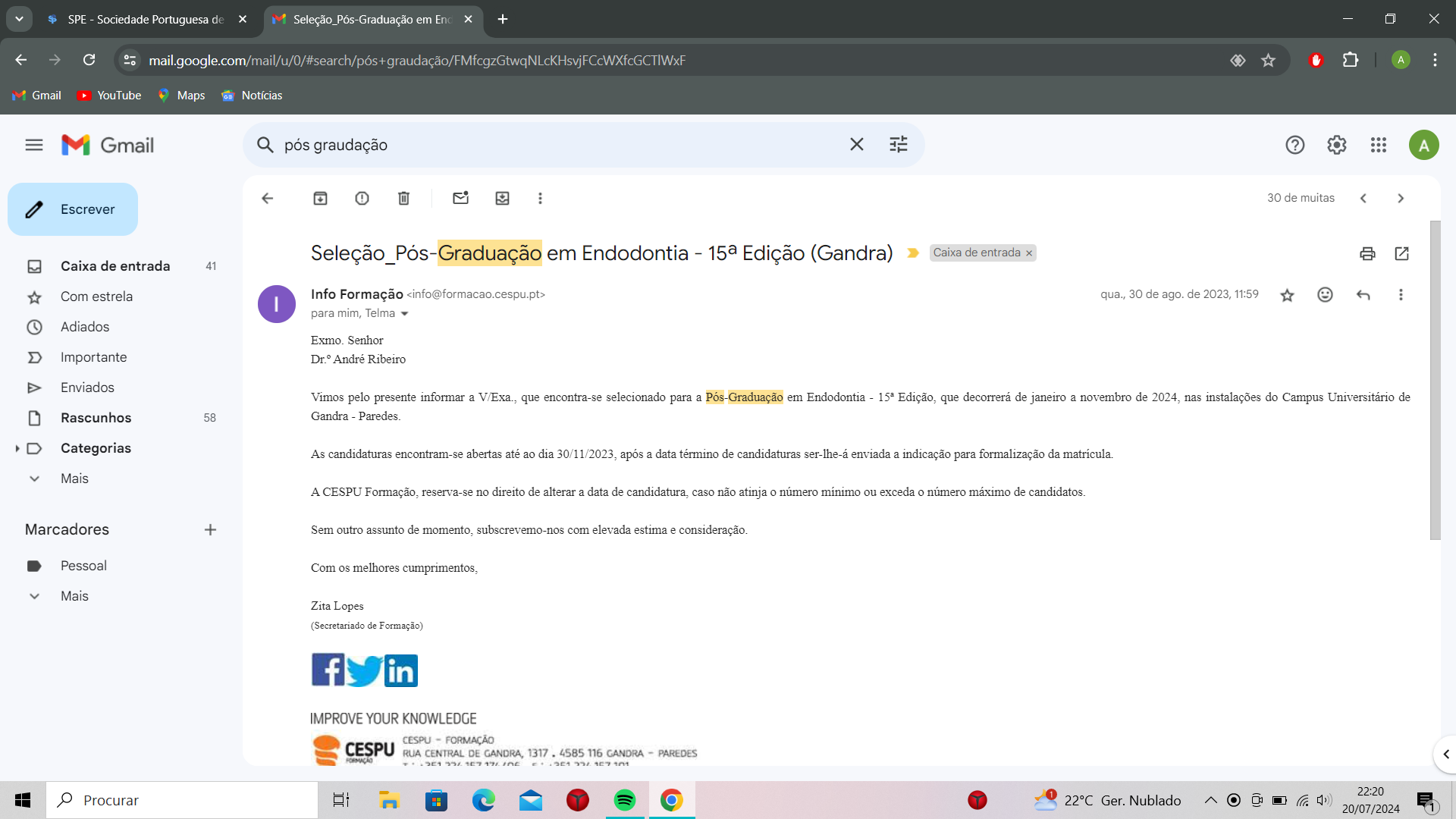This screenshot has height=819, width=1456.
Task: Add an emoji reaction to the message
Action: tap(1325, 294)
